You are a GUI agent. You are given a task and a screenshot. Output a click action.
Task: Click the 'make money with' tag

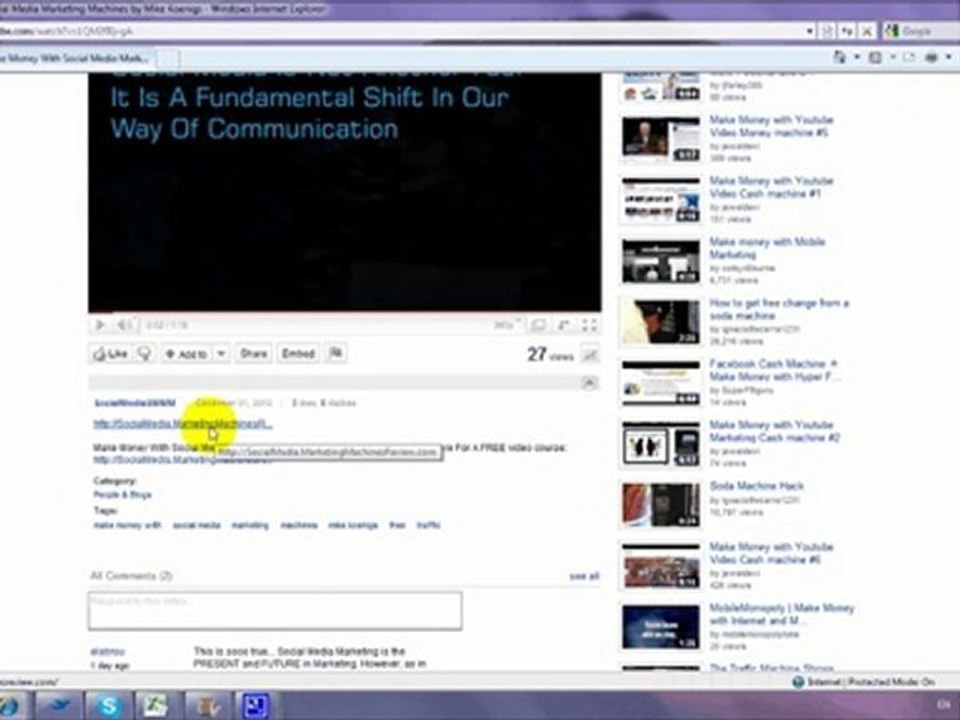(127, 525)
